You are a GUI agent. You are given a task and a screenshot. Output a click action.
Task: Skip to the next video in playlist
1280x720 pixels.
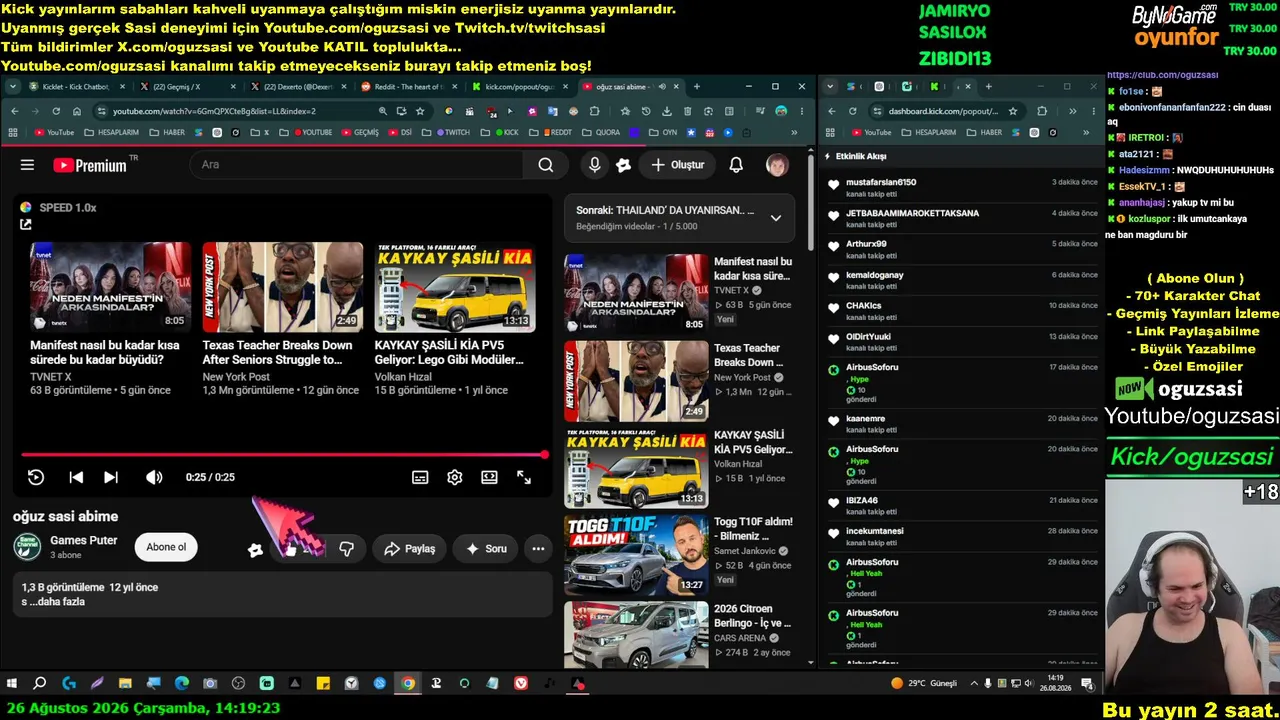coord(111,477)
